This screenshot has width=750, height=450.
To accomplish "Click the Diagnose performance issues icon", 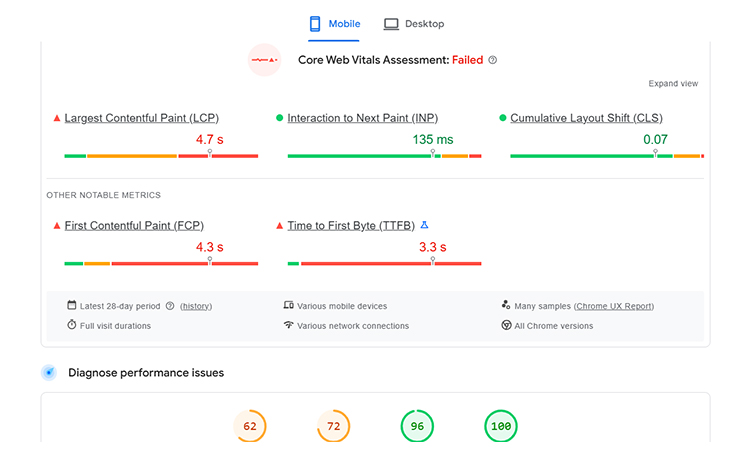I will pyautogui.click(x=49, y=373).
